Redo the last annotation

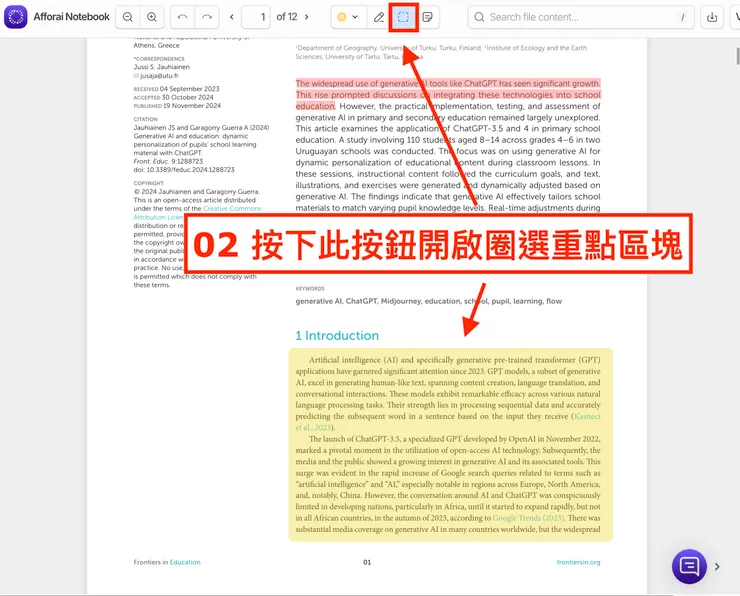pyautogui.click(x=207, y=17)
